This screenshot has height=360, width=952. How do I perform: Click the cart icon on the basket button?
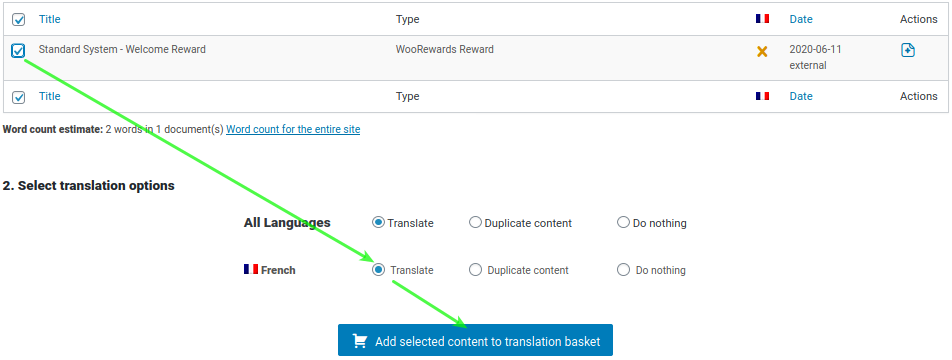coord(359,341)
